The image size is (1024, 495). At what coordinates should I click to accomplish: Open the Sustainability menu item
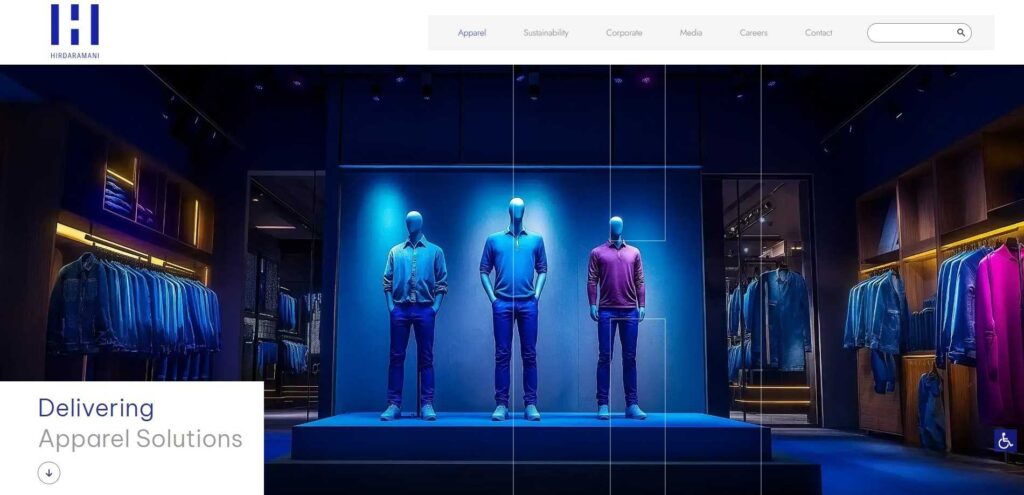tap(546, 33)
